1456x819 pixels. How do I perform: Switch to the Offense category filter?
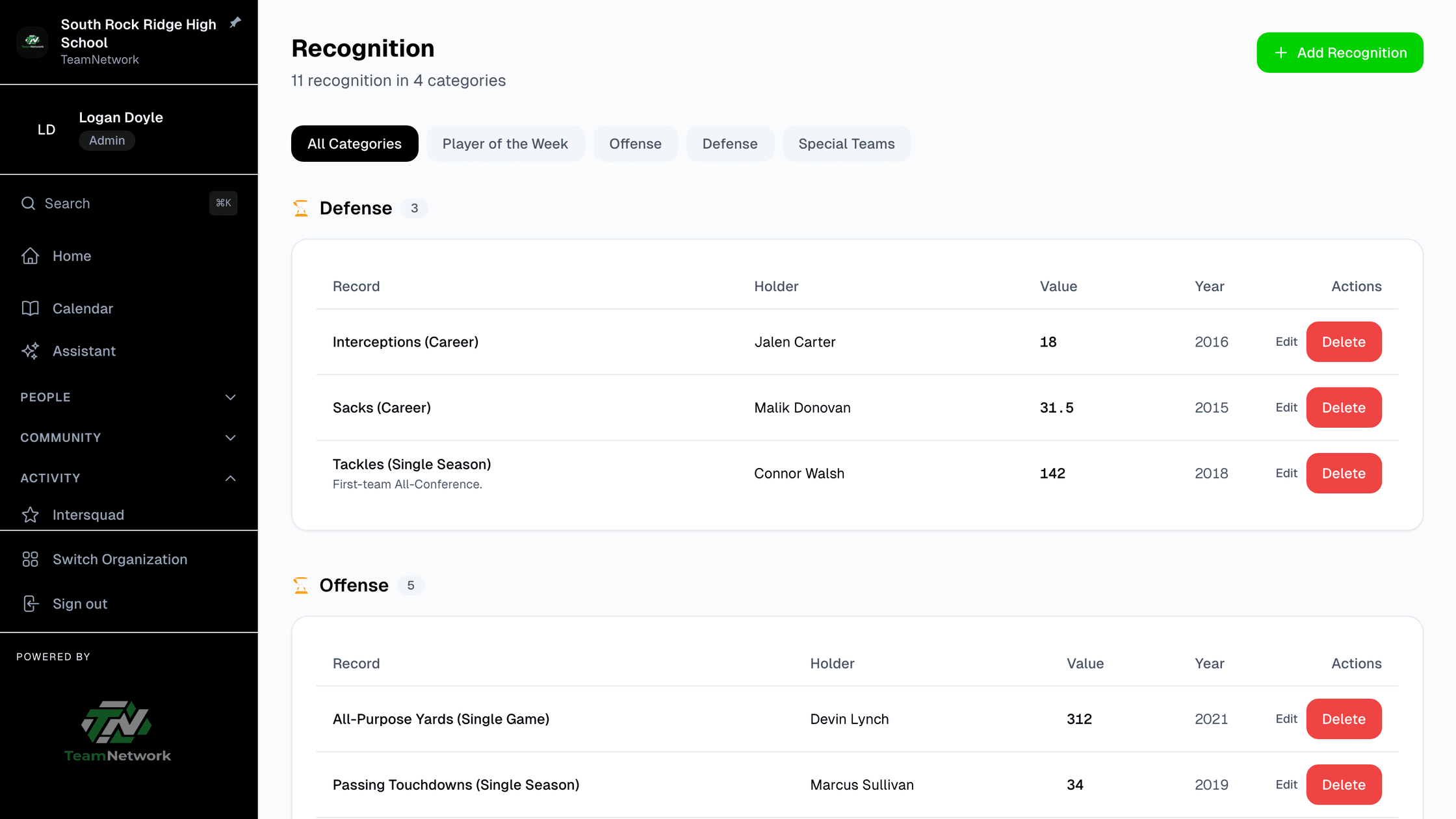[635, 144]
